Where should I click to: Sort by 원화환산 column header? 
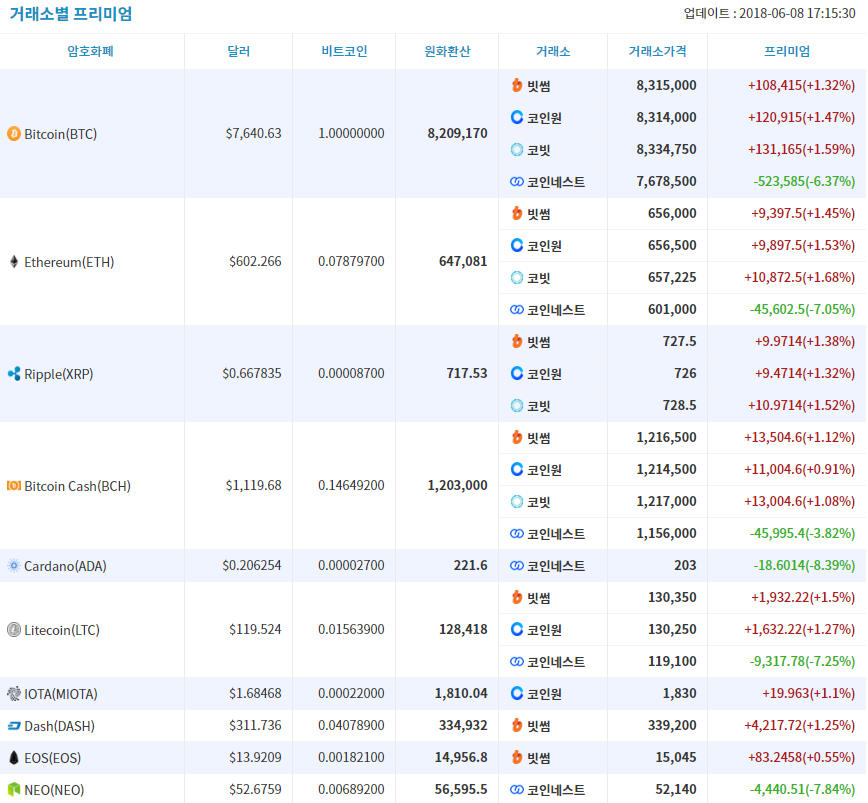click(x=447, y=51)
